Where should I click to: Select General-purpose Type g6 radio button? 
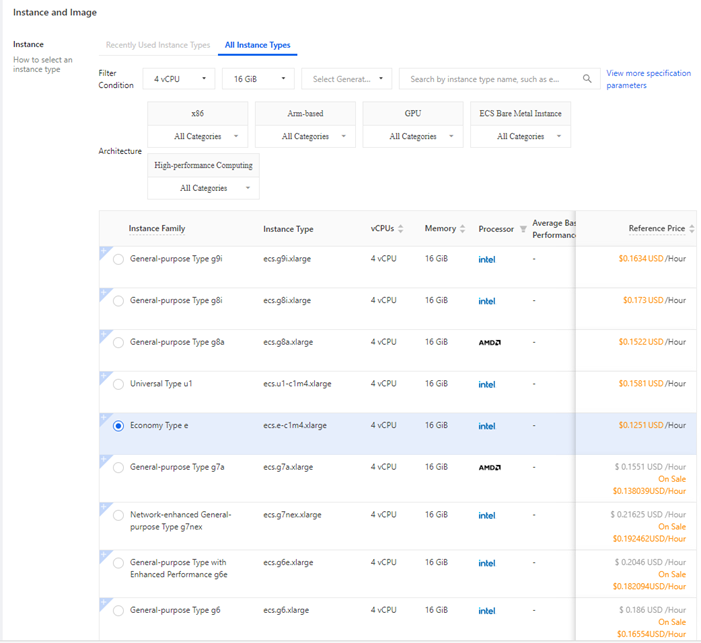118,610
